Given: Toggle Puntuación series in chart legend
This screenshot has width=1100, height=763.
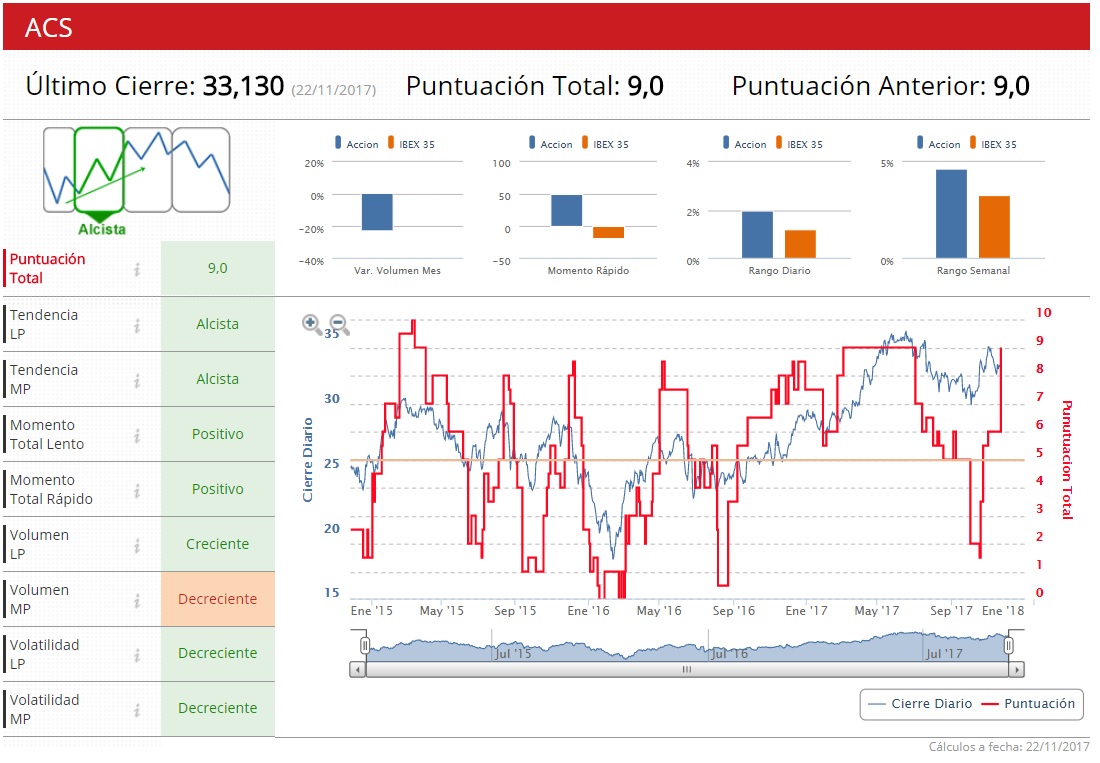Looking at the screenshot, I should [1028, 703].
